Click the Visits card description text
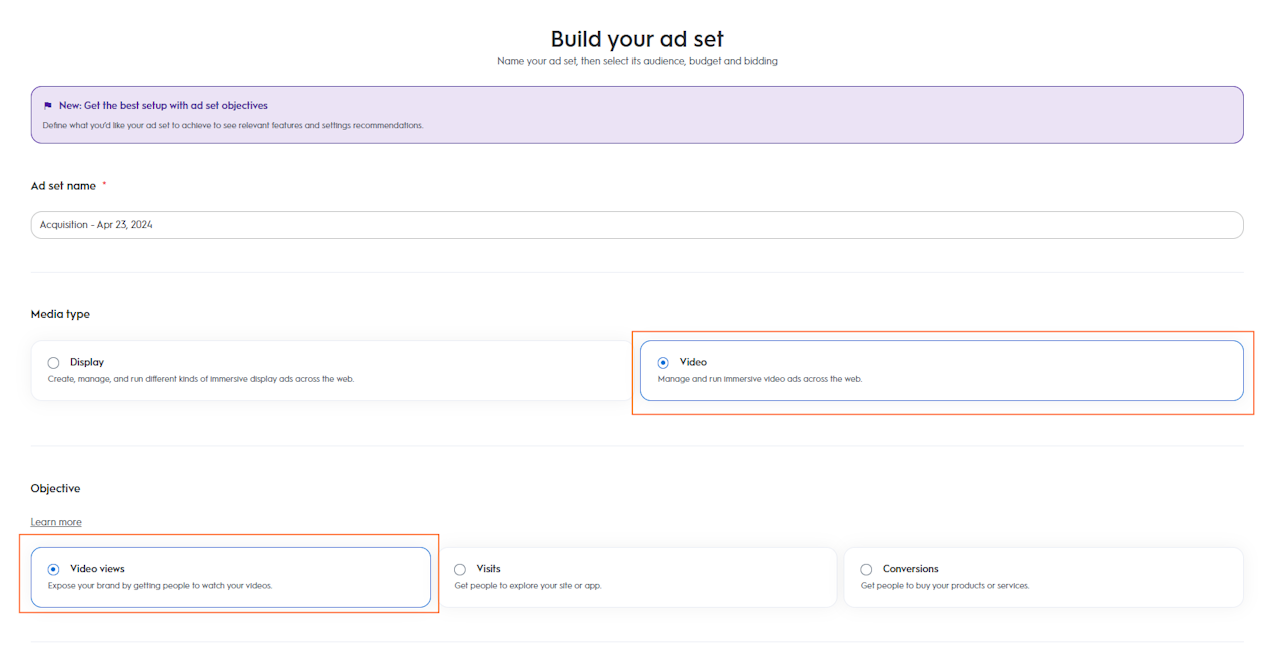Image resolution: width=1280 pixels, height=653 pixels. click(x=527, y=585)
